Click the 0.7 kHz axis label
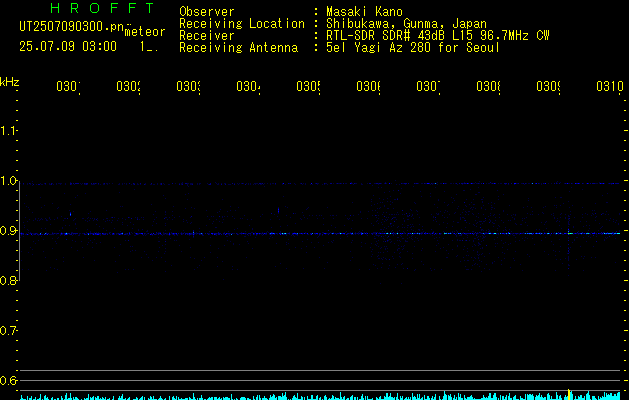Image resolution: width=629 pixels, height=400 pixels. [8, 331]
